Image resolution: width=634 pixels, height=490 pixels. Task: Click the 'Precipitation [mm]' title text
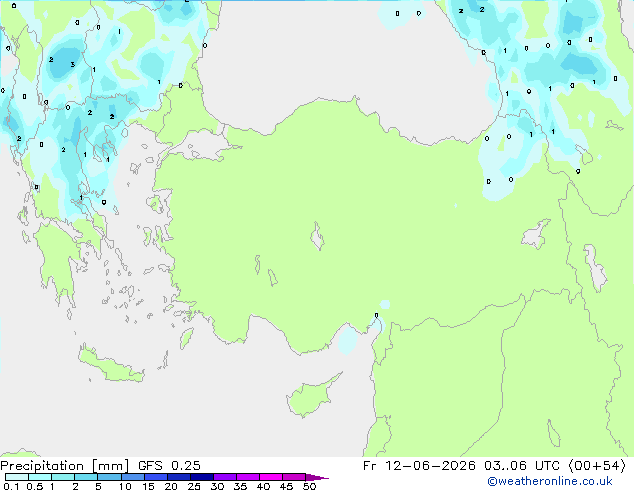[x=65, y=466]
